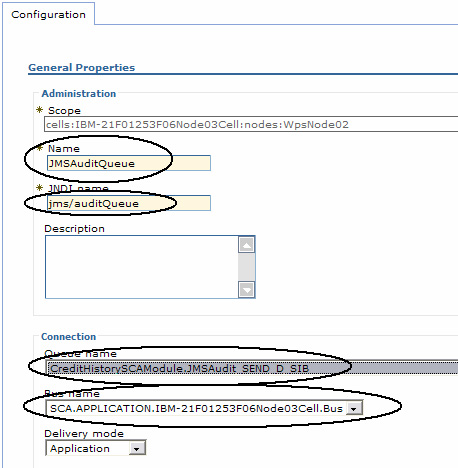The height and width of the screenshot is (468, 458).
Task: Click inside the empty Description text area
Action: click(142, 267)
